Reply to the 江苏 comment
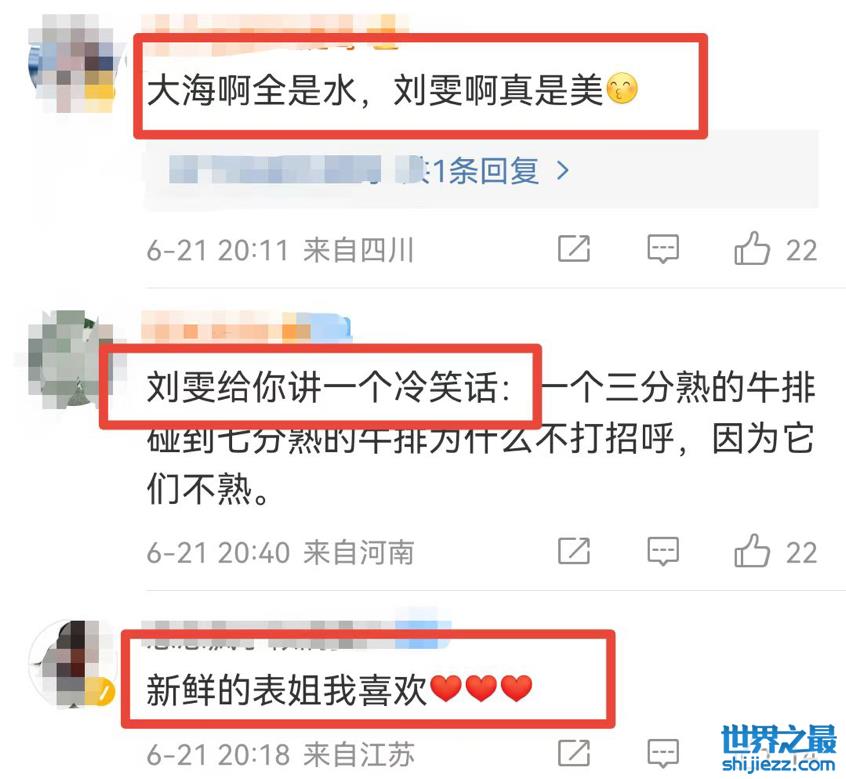 point(663,753)
